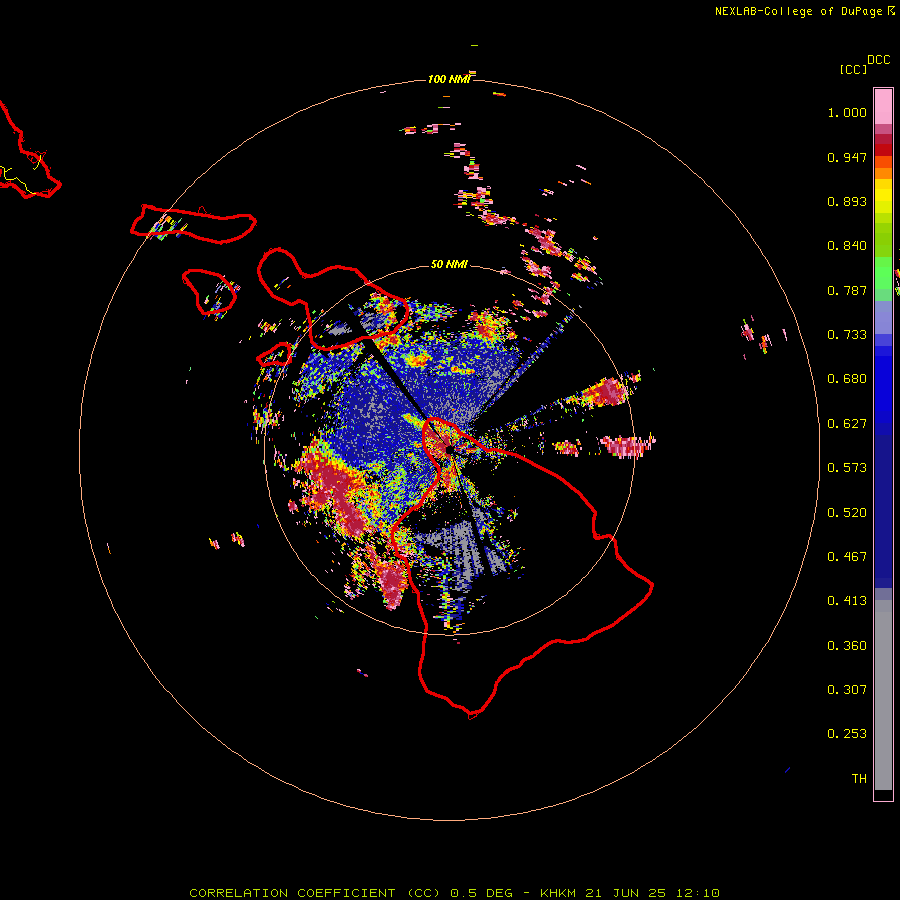The height and width of the screenshot is (900, 900).
Task: Click the KHKM station identifier in caption
Action: click(558, 893)
